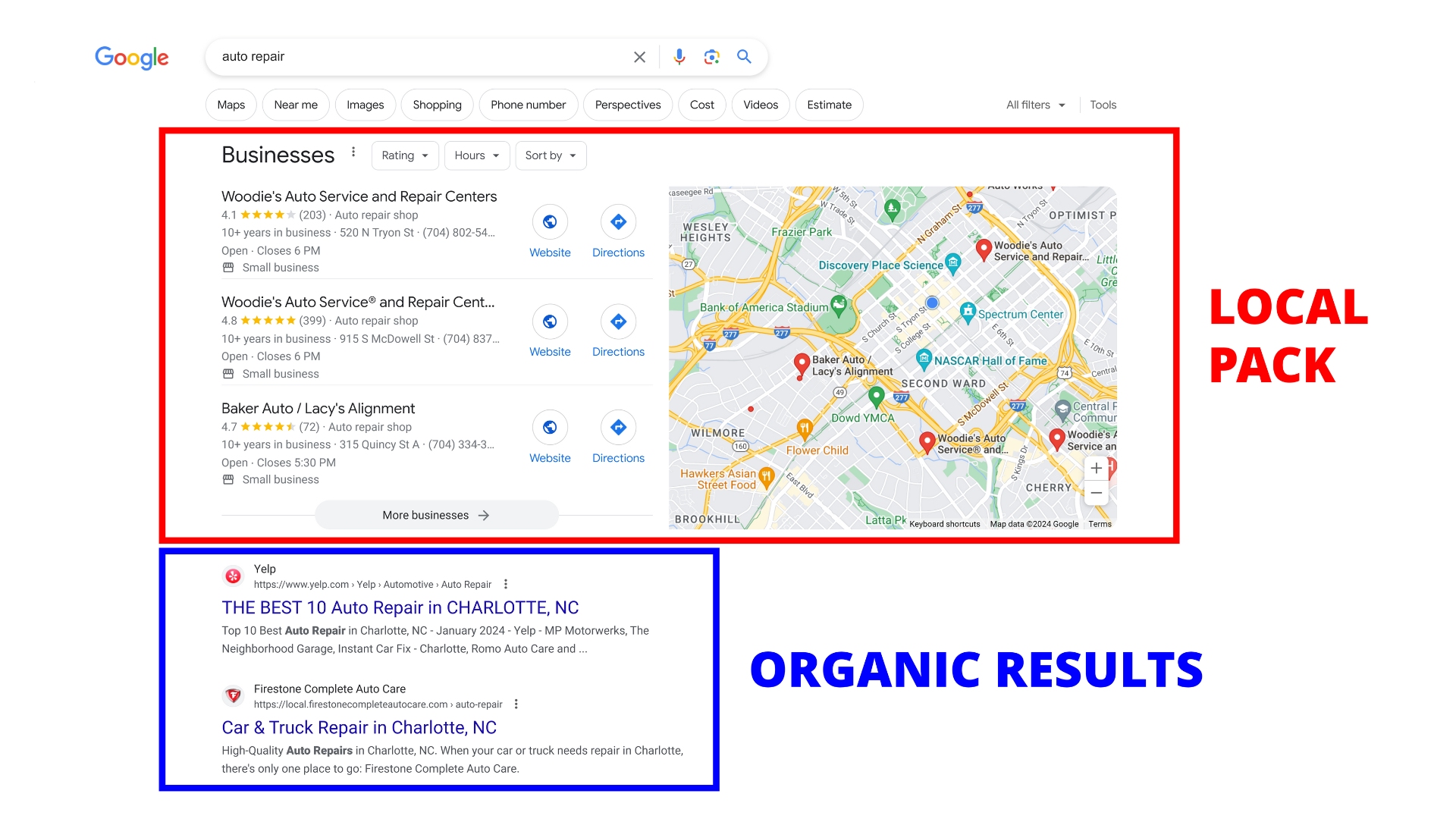
Task: Click Frazier Park label on map
Action: (x=802, y=232)
